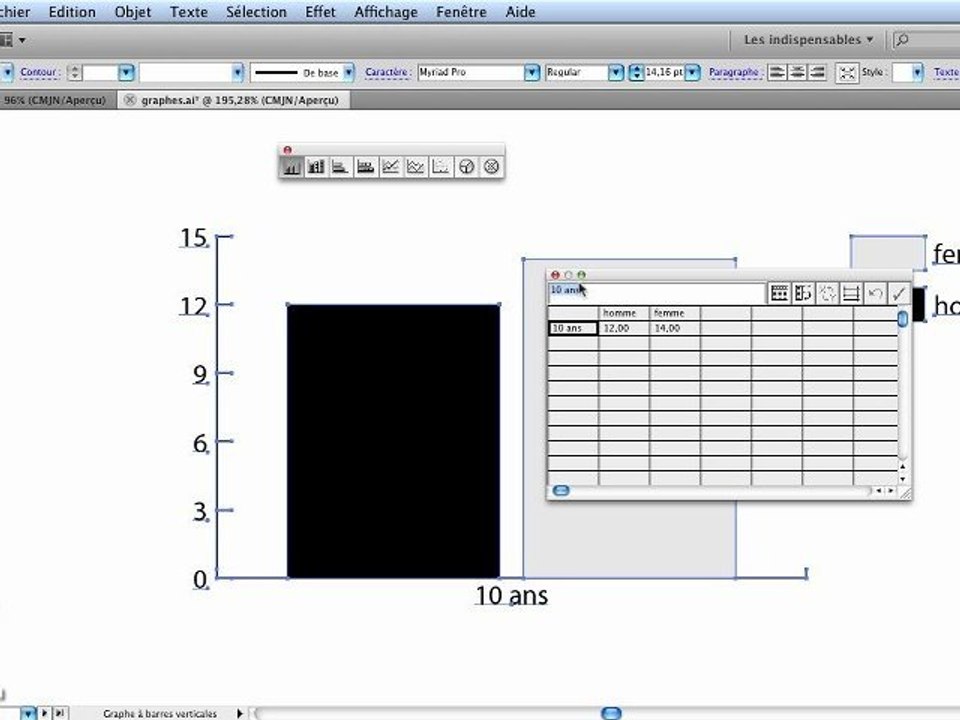Open arrange documents dropdown arrow
This screenshot has width=960, height=720.
[x=23, y=40]
